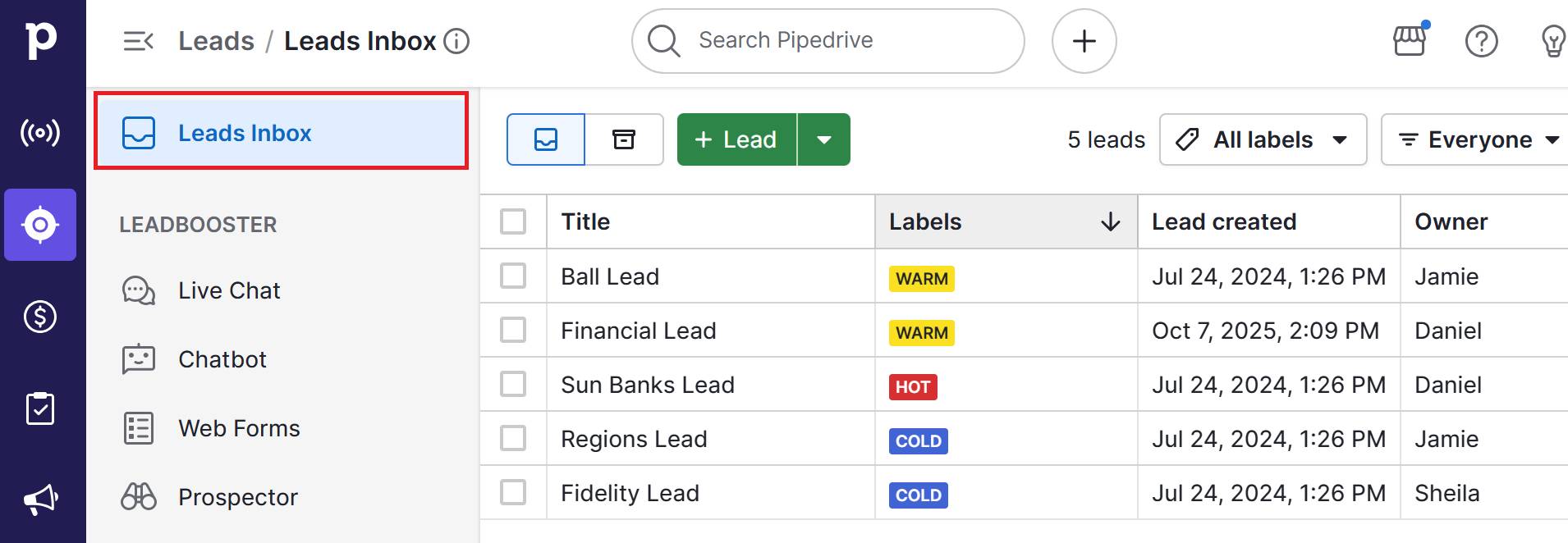Switch to inbox view toggle icon
Viewport: 1568px width, 543px height.
[x=546, y=139]
